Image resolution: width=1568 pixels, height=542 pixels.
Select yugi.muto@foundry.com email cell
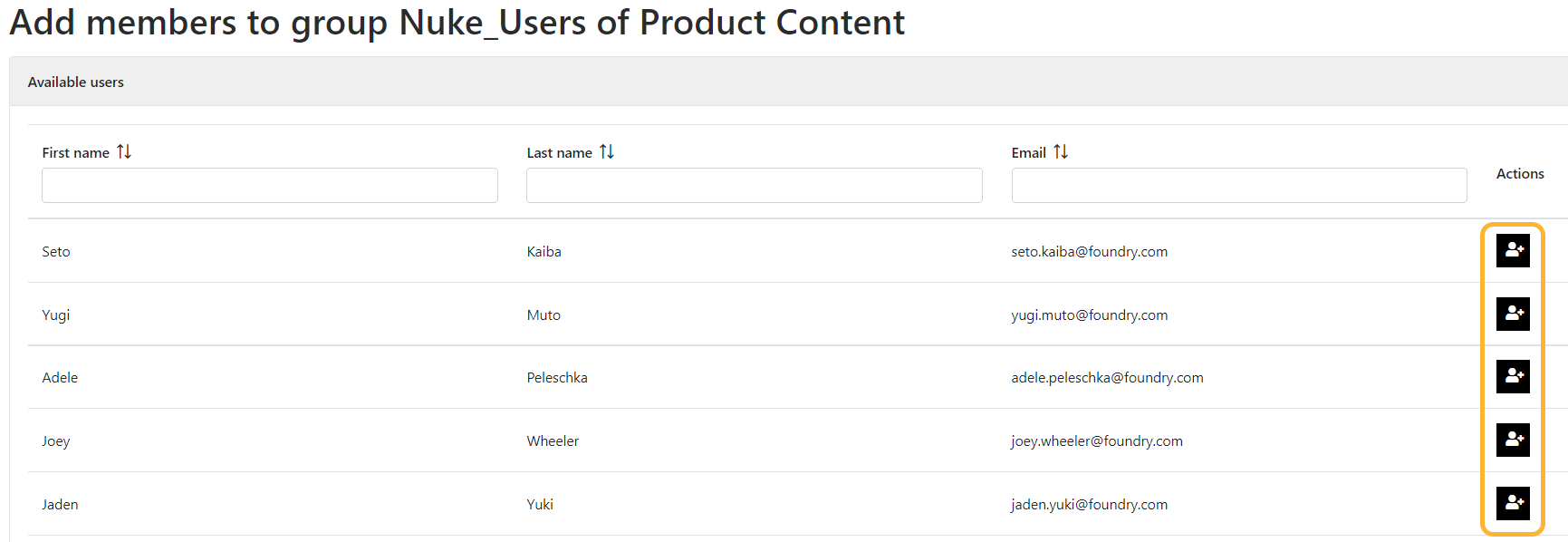point(1089,315)
